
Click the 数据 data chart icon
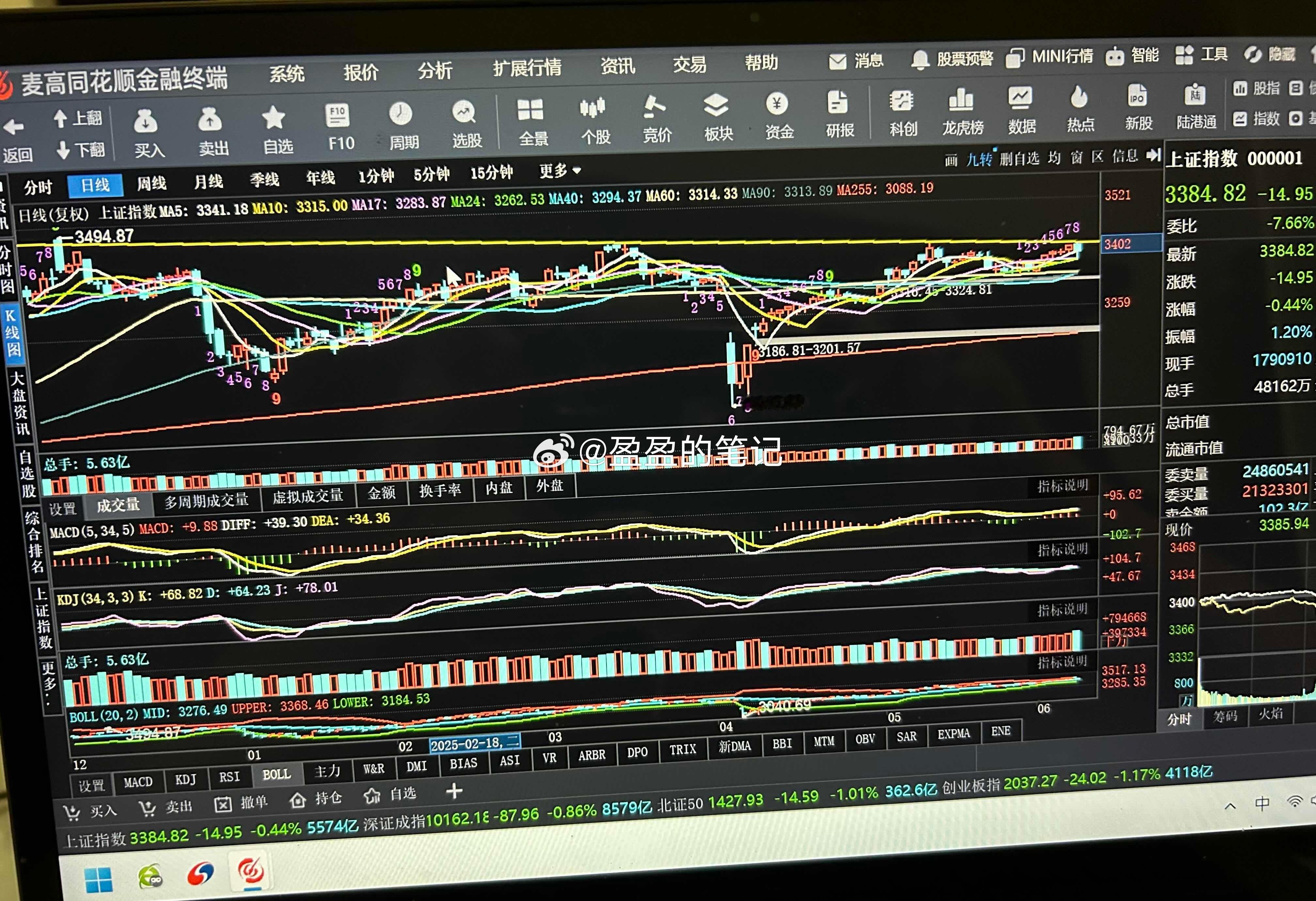point(1020,98)
